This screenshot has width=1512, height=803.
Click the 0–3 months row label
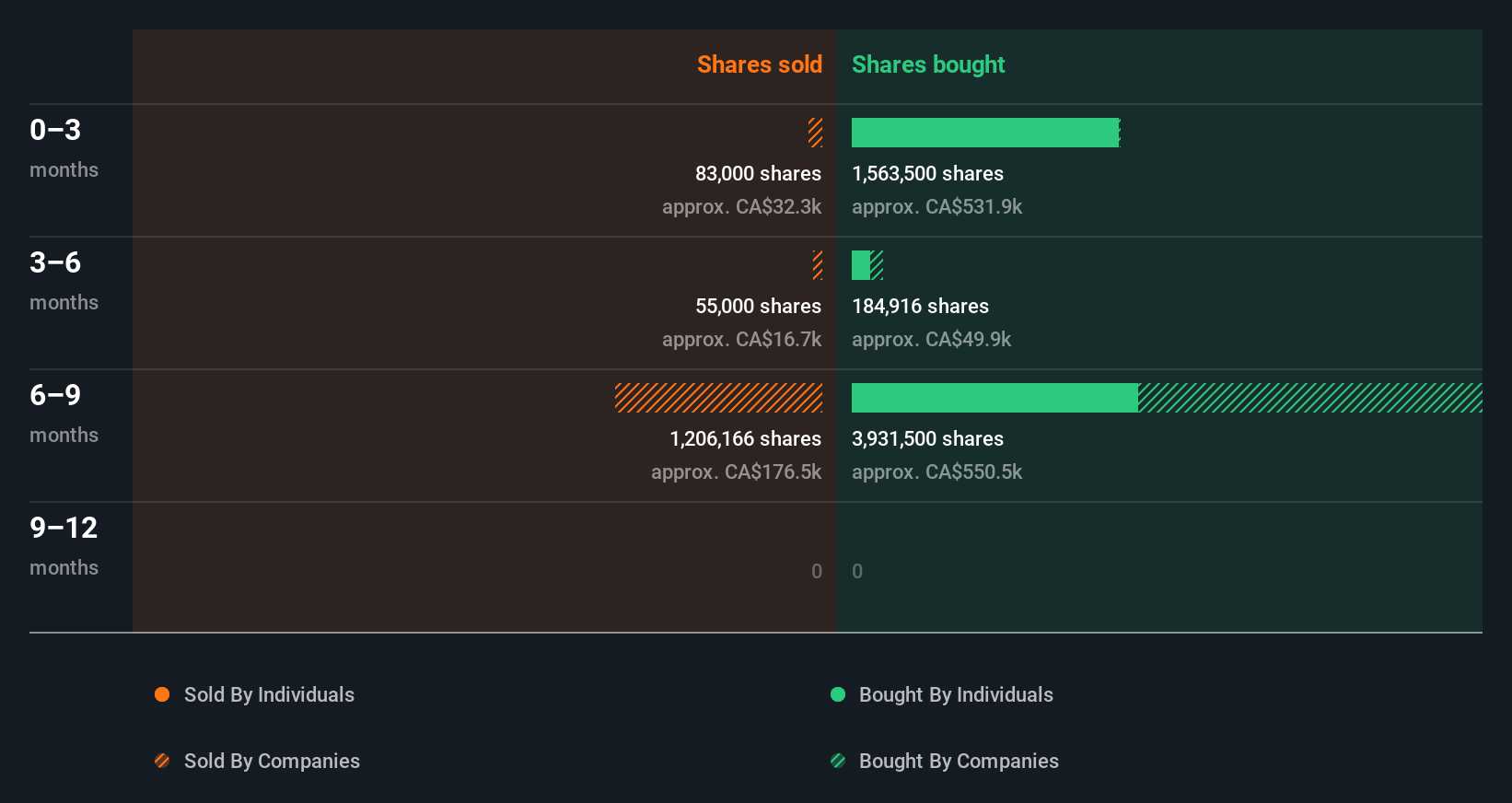64,147
